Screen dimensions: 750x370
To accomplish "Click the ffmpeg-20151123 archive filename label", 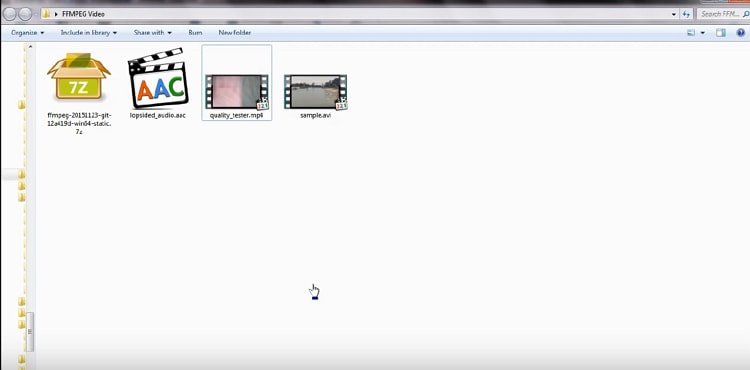I will pyautogui.click(x=79, y=123).
